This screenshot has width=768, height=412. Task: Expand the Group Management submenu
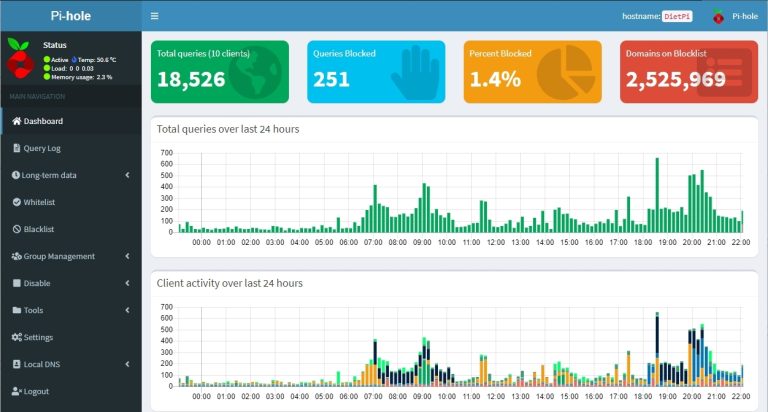(127, 256)
